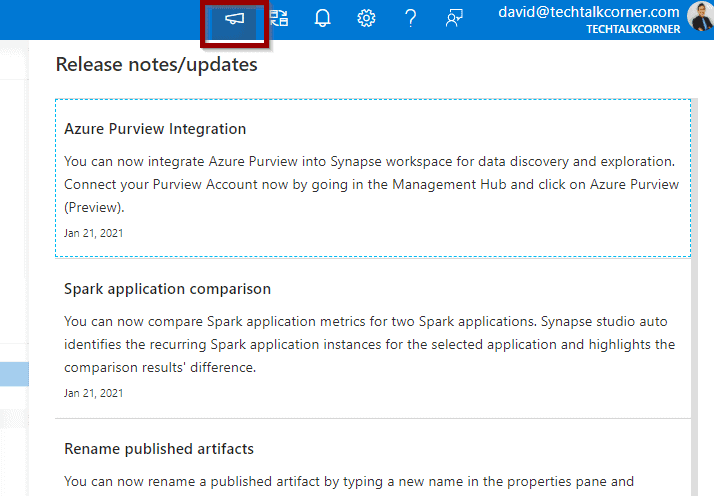Click the TECHTALKCORNER tenant label

tap(633, 29)
